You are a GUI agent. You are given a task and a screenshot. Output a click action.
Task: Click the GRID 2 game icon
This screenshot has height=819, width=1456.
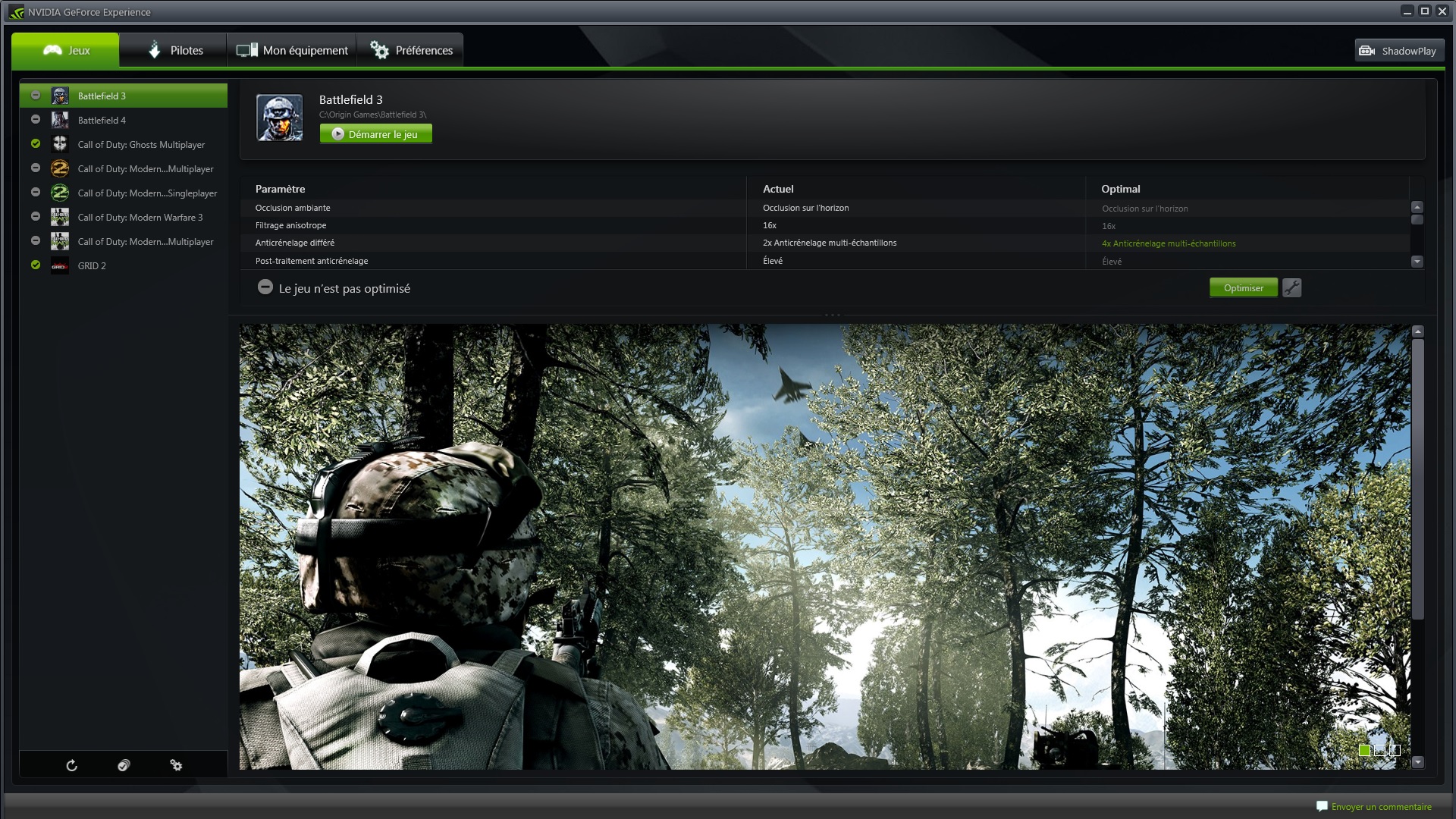click(x=60, y=265)
